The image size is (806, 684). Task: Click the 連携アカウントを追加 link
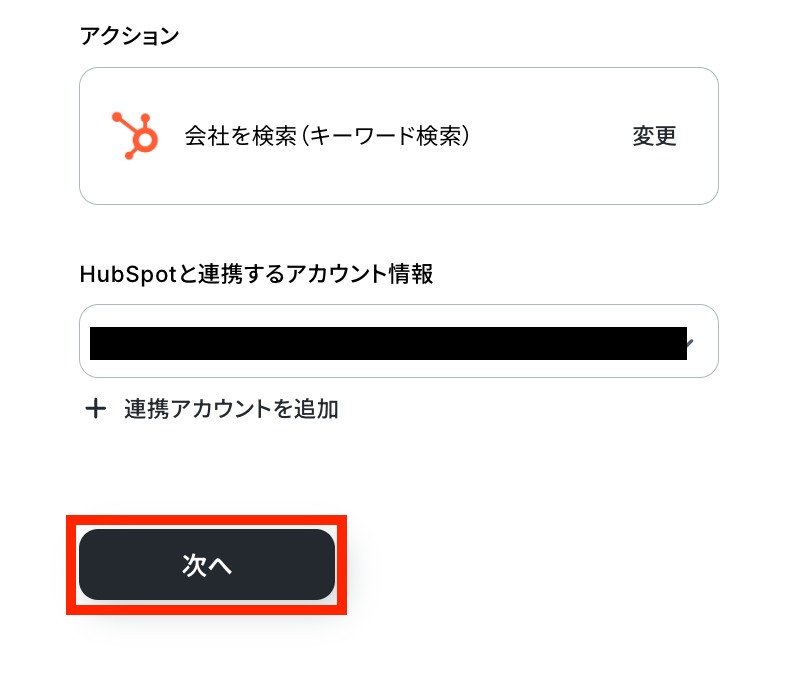(x=231, y=409)
